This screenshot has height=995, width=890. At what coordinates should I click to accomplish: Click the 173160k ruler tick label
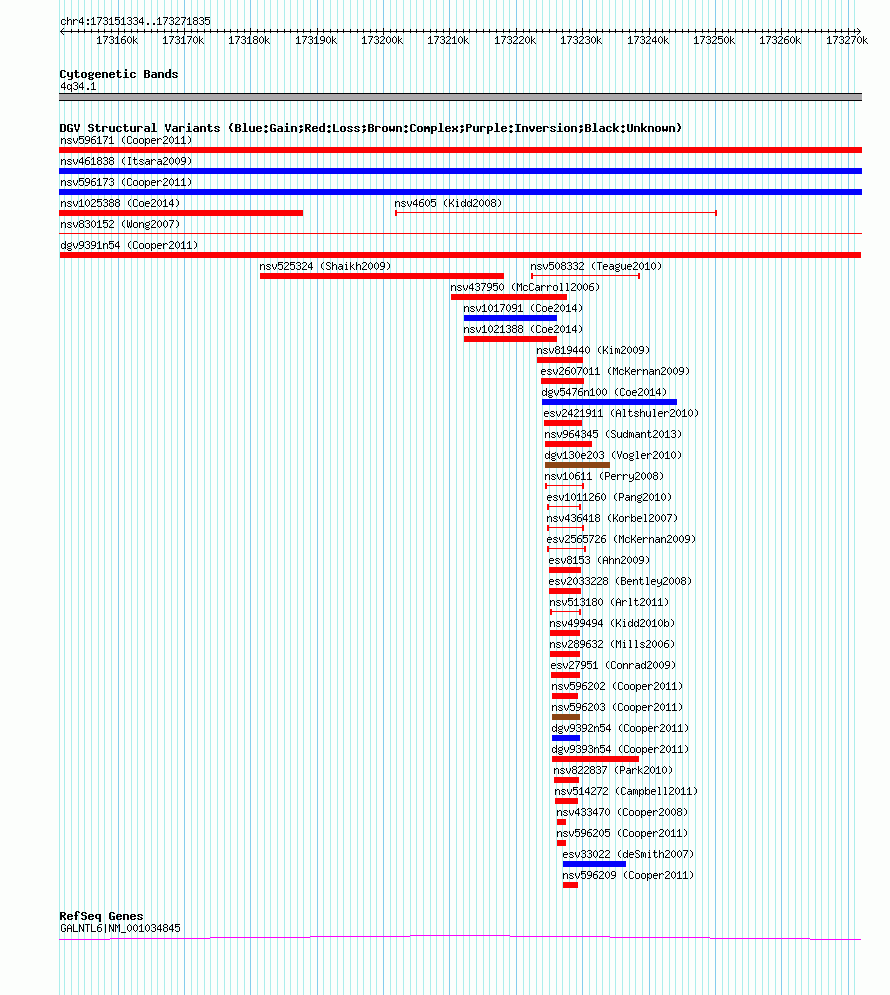[x=117, y=40]
